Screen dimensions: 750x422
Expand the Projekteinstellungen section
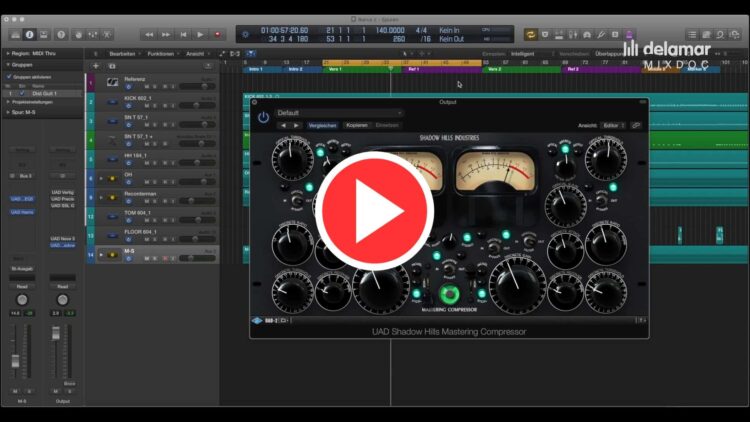[x=8, y=102]
